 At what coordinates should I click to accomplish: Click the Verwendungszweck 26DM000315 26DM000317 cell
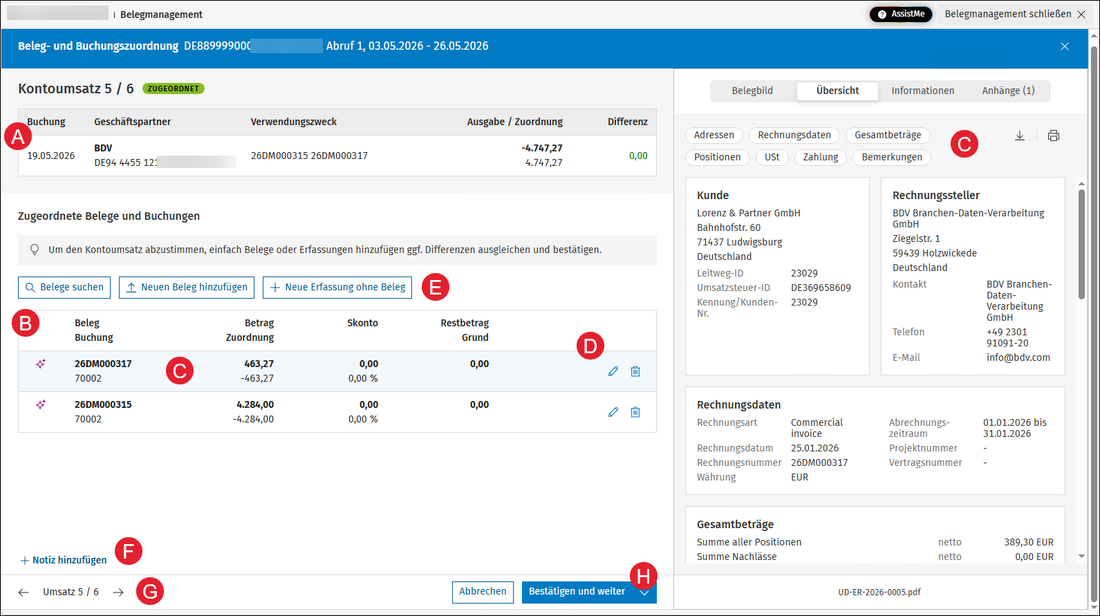(309, 156)
